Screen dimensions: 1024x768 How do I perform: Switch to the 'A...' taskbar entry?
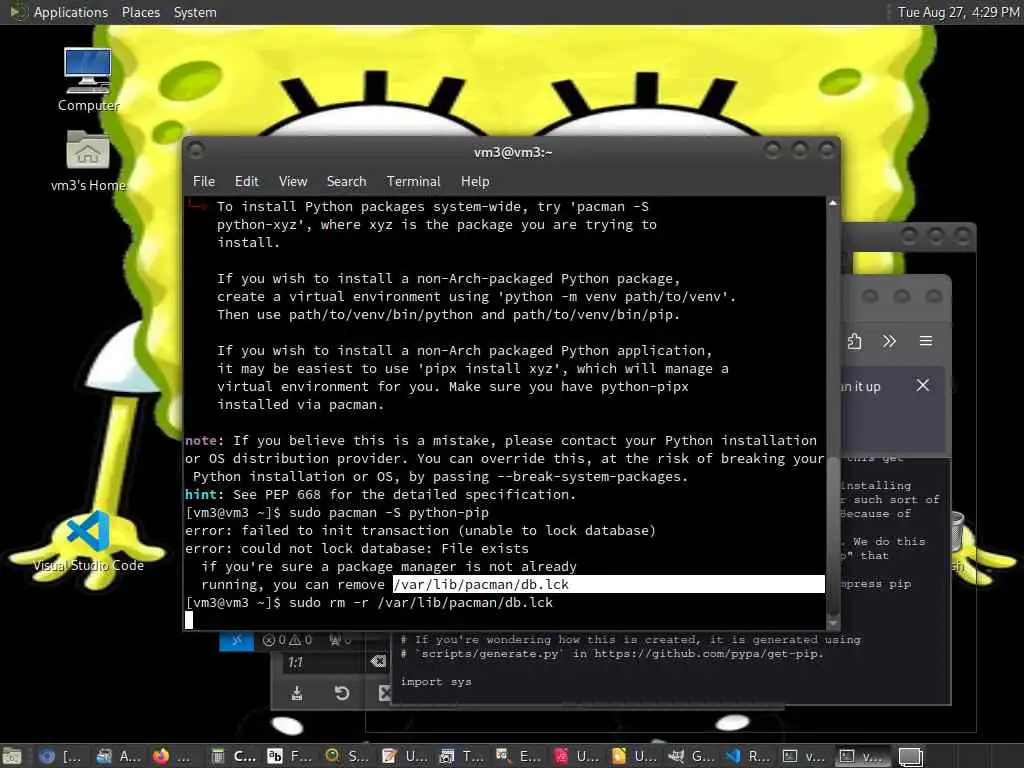tap(118, 756)
